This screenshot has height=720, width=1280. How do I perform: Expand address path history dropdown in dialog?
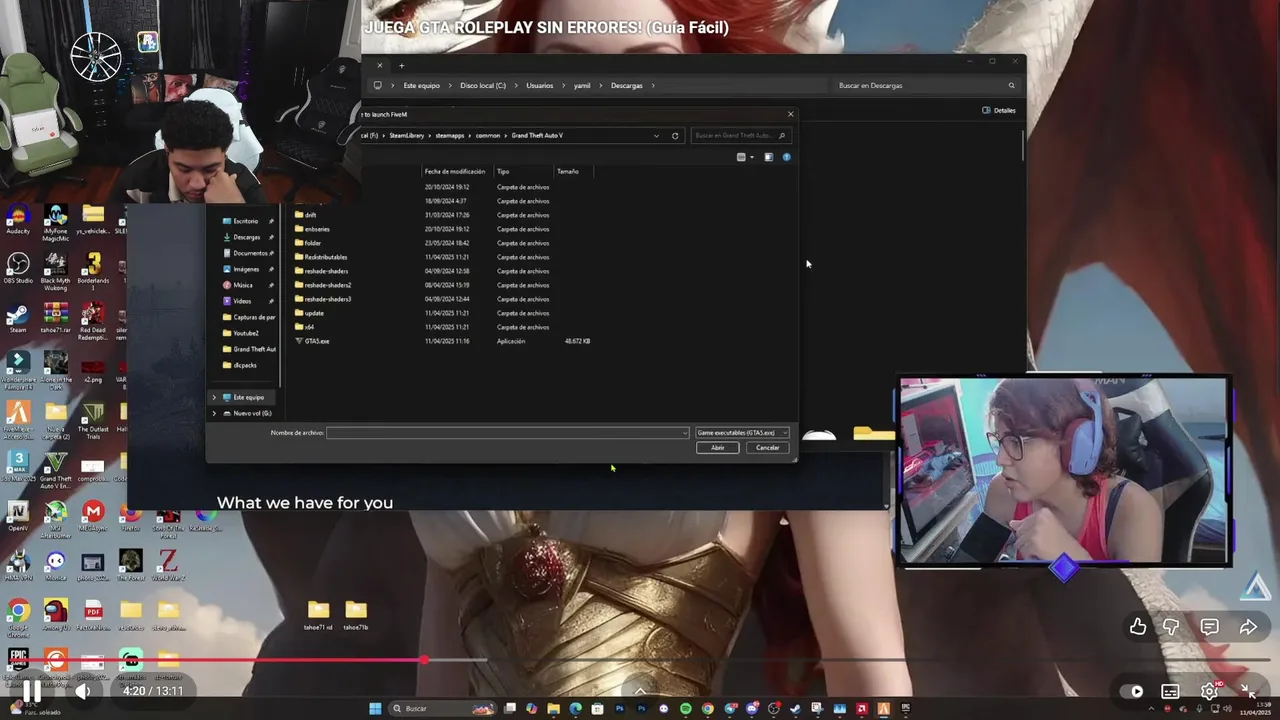pyautogui.click(x=656, y=135)
